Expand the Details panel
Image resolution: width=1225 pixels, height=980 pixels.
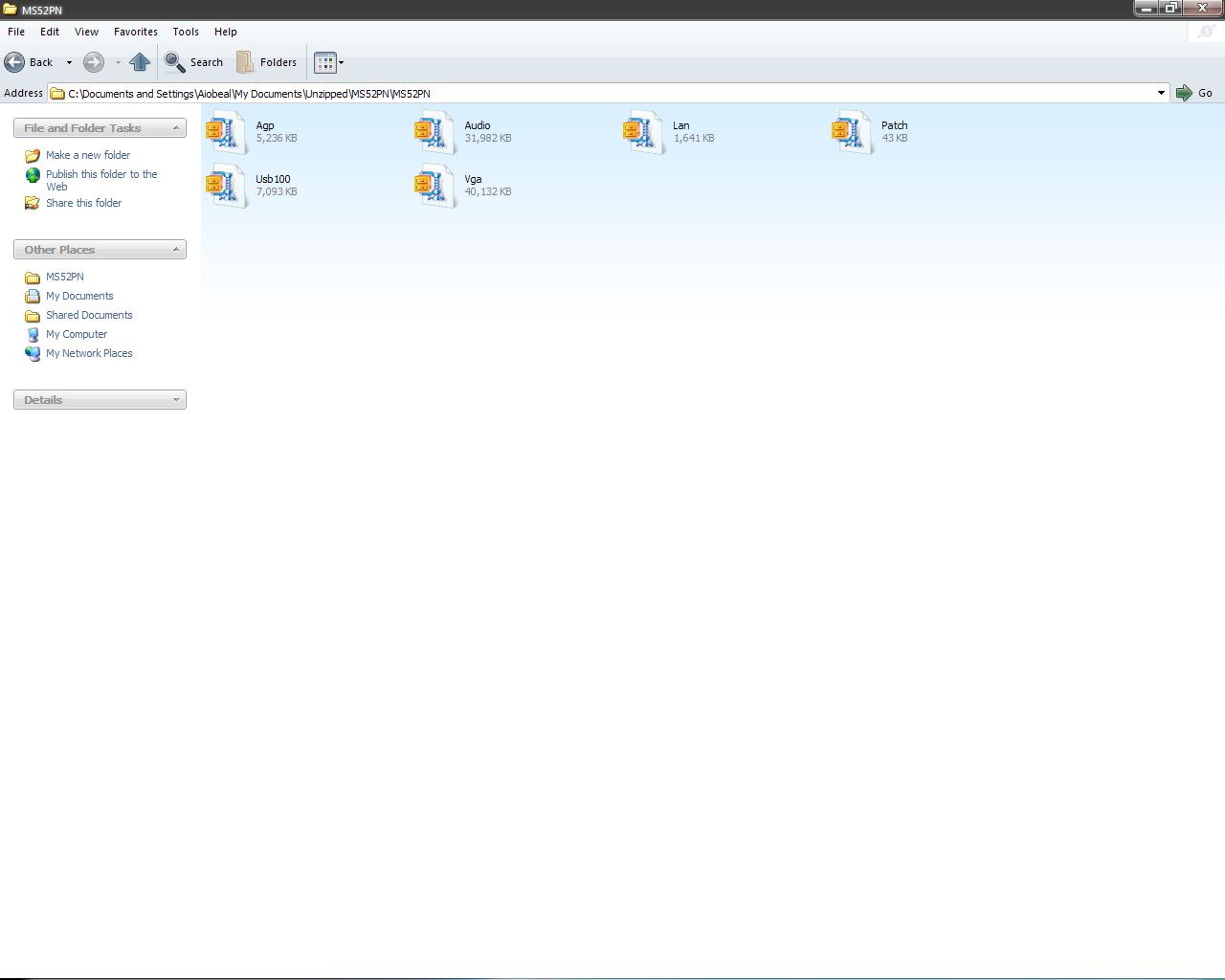click(x=176, y=400)
